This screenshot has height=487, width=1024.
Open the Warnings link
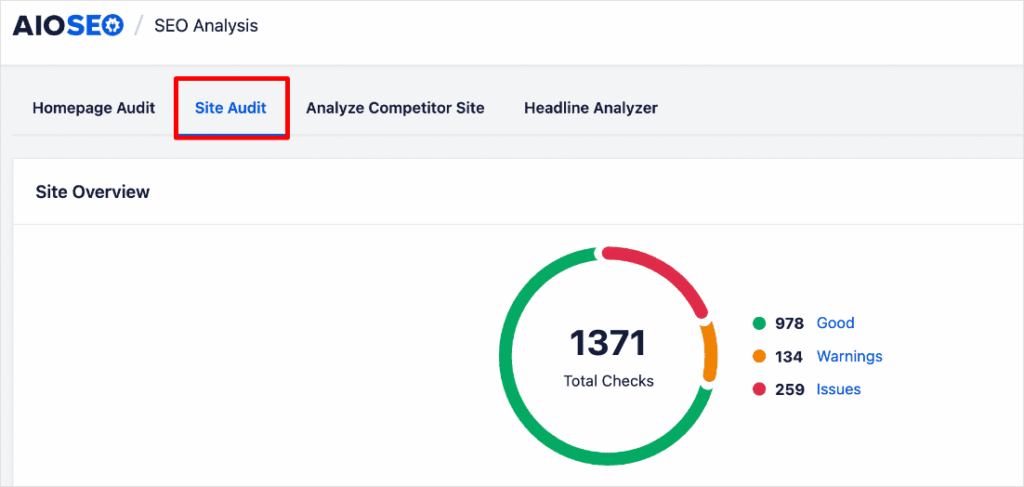850,356
